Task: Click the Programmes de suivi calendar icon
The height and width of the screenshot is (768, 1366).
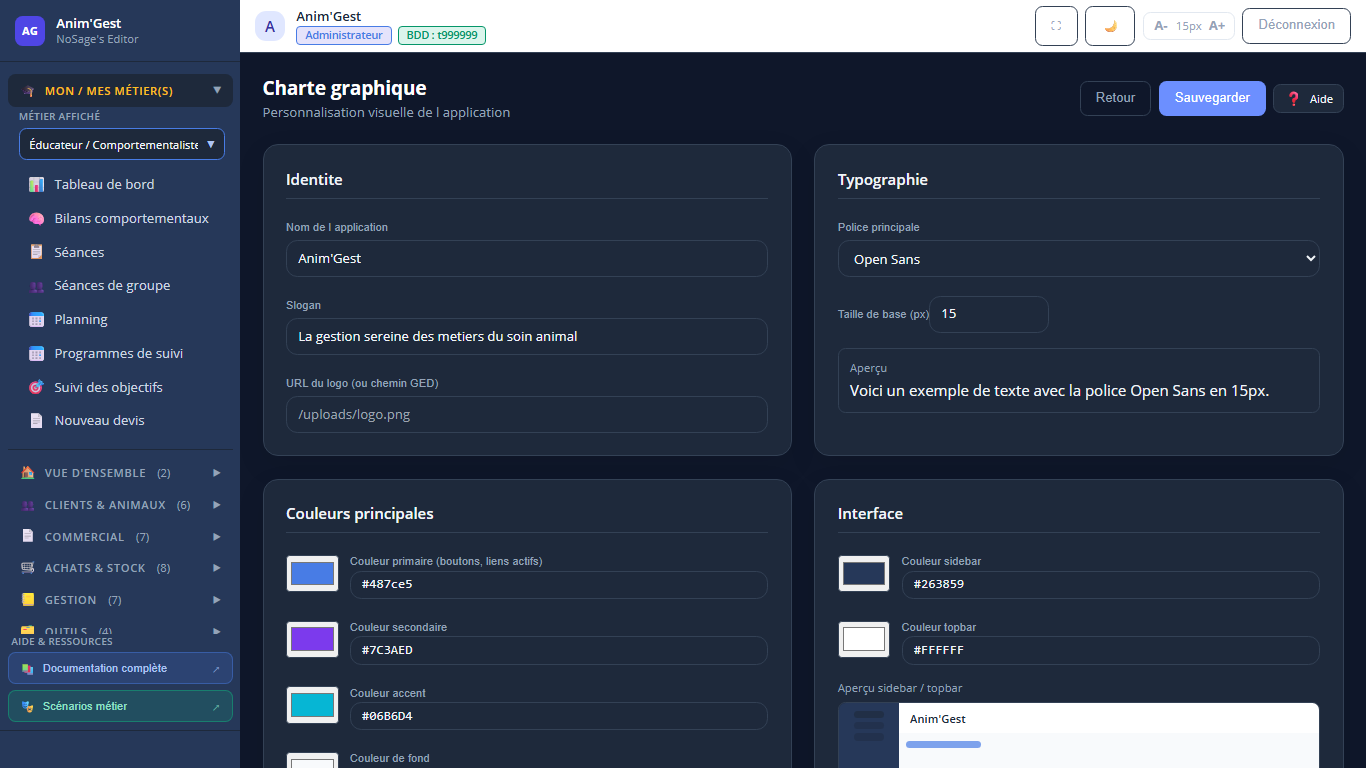Action: point(36,354)
